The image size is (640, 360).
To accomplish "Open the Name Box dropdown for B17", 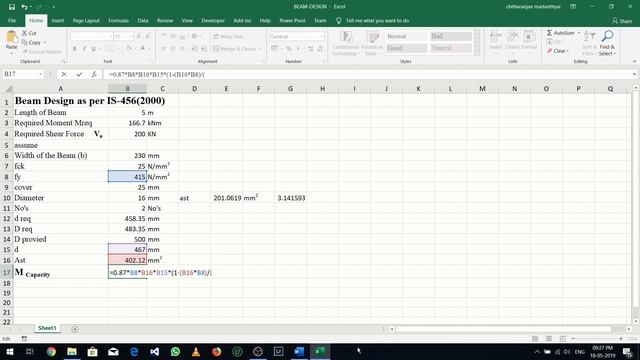I will tap(40, 74).
